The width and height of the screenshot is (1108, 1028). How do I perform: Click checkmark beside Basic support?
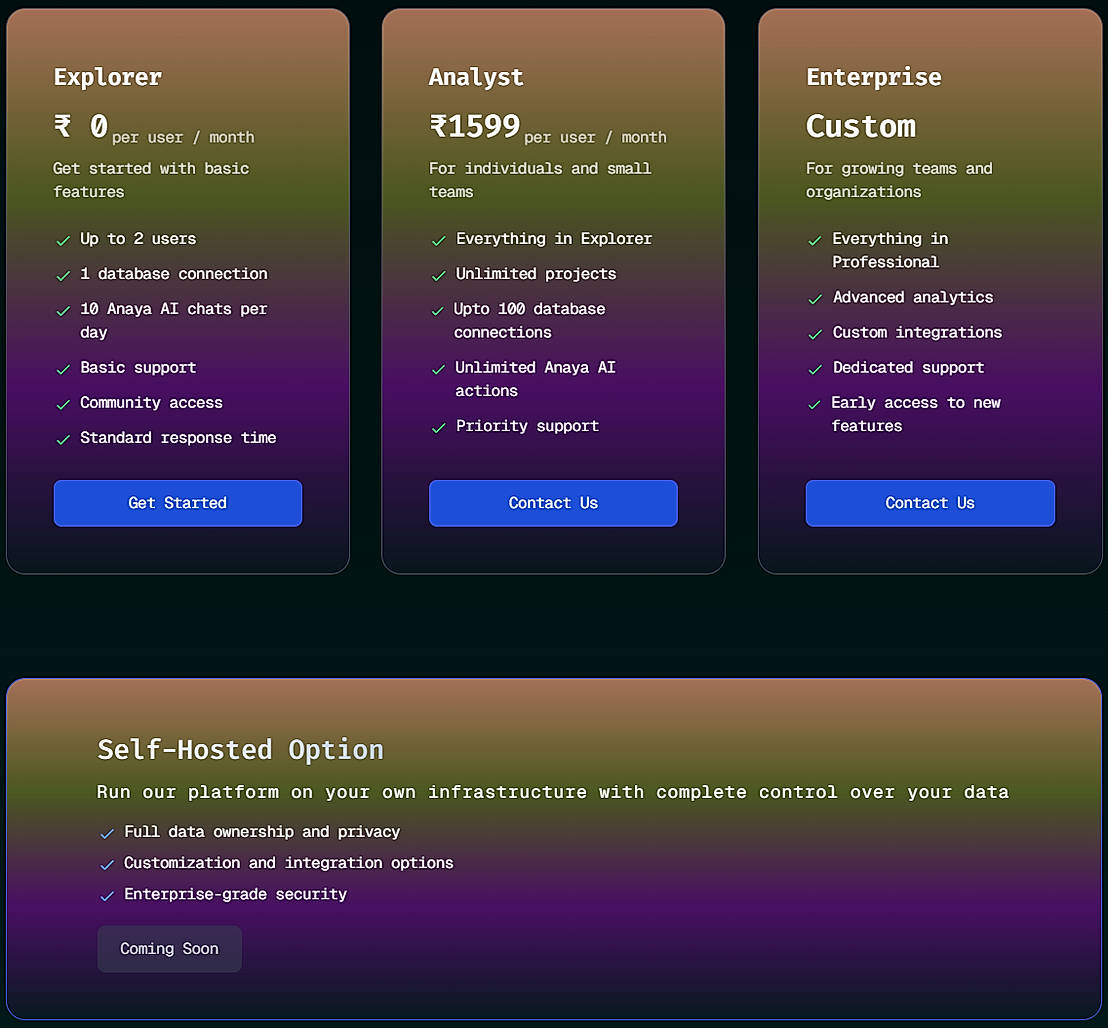click(64, 370)
